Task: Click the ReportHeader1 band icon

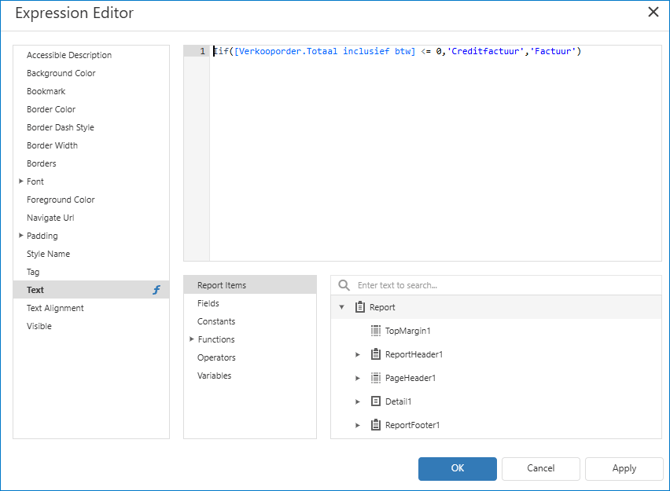Action: (x=376, y=354)
